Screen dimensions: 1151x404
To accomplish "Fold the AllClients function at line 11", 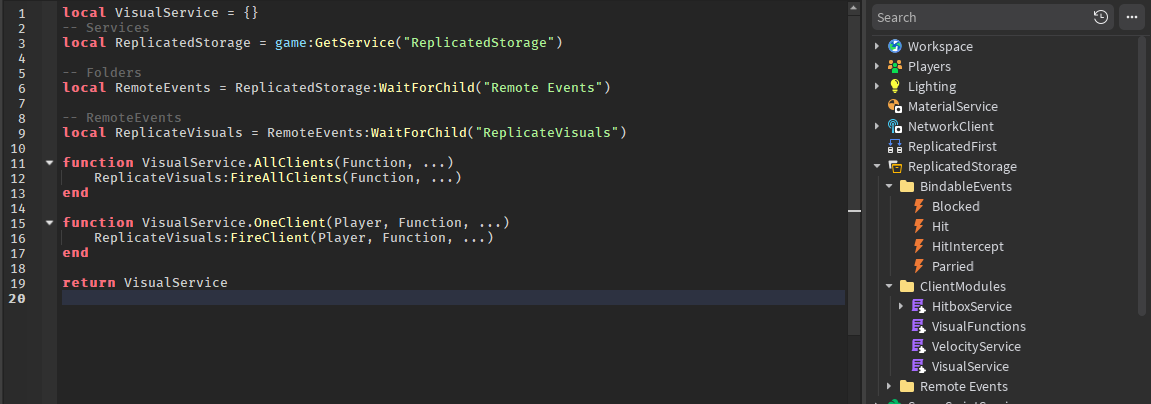I will click(x=49, y=162).
